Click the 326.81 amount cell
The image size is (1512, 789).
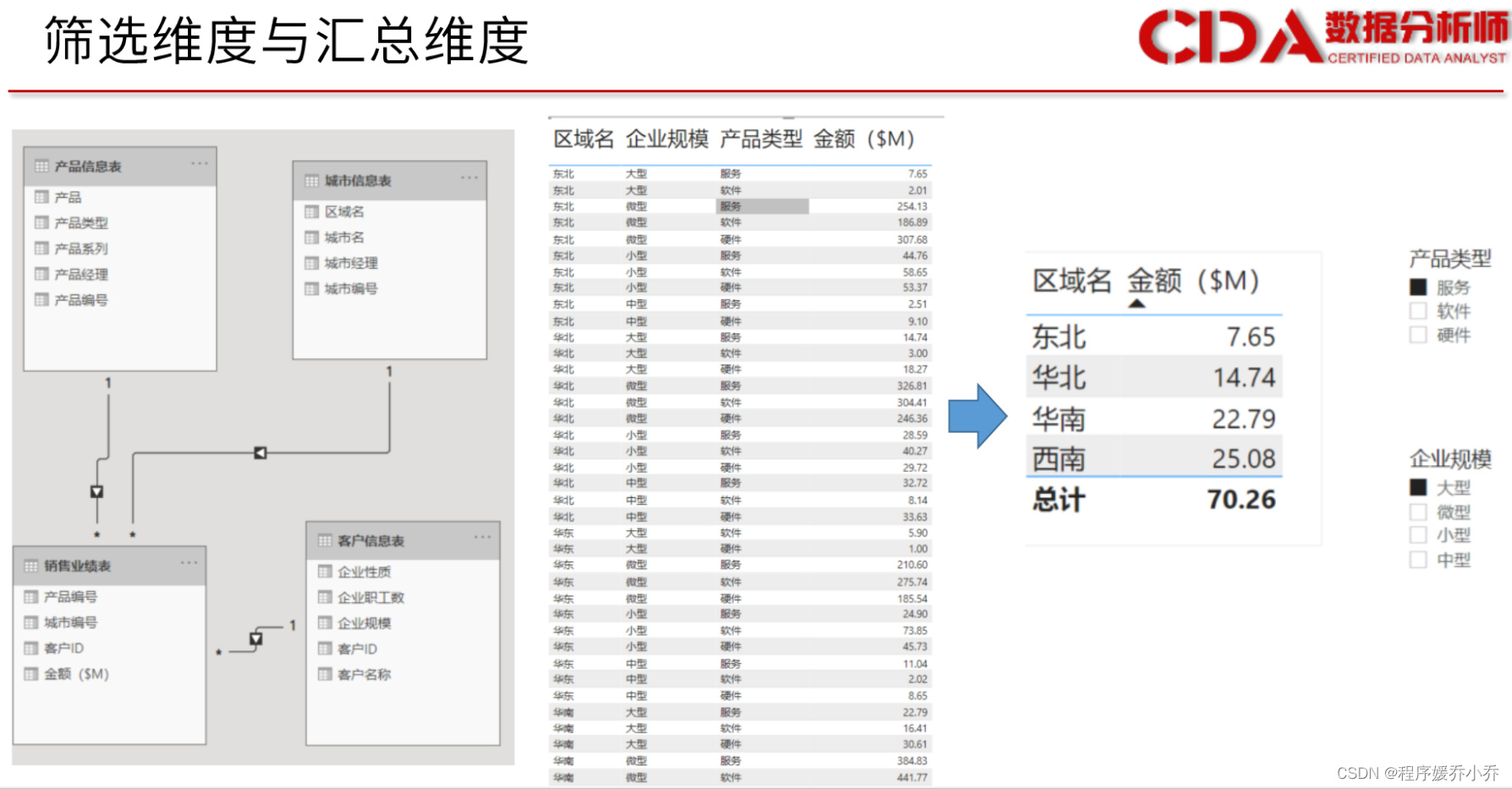point(912,386)
